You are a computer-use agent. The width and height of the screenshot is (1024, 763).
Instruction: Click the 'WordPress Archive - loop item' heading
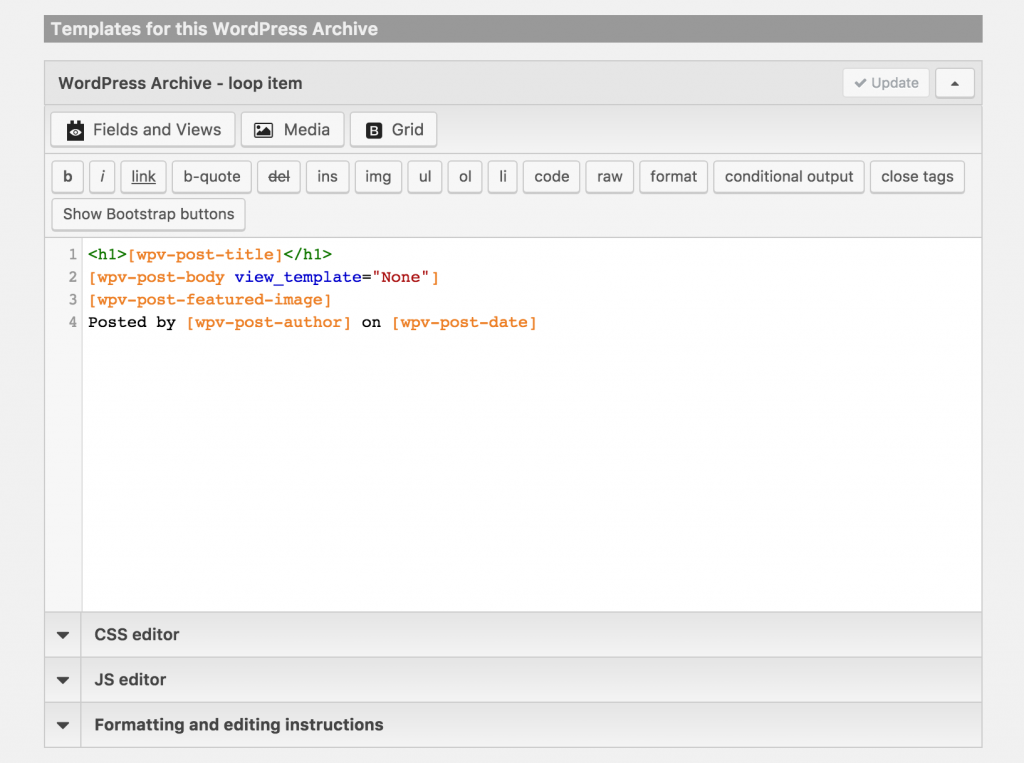tap(180, 83)
